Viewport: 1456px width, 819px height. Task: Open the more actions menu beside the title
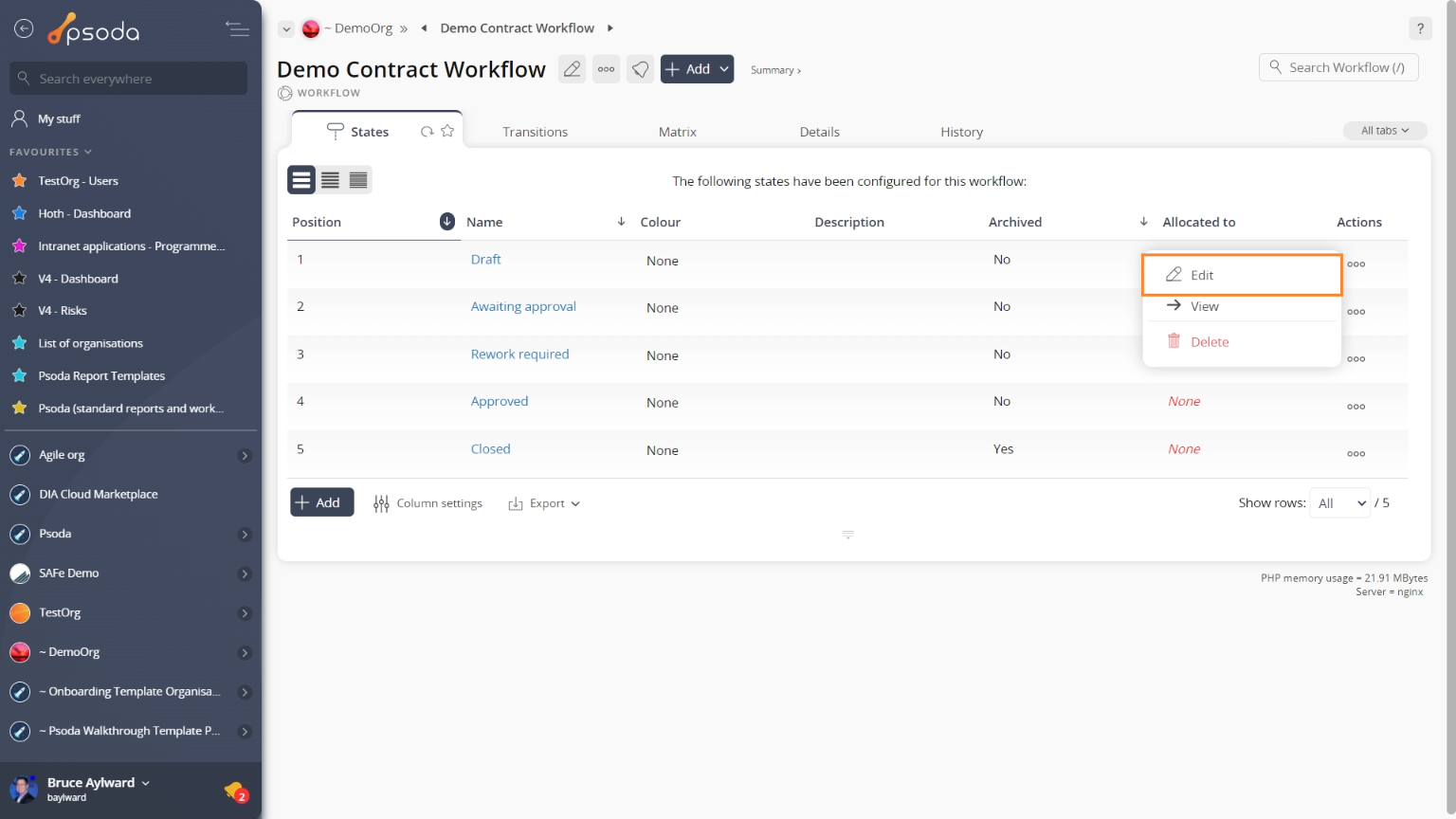click(606, 69)
